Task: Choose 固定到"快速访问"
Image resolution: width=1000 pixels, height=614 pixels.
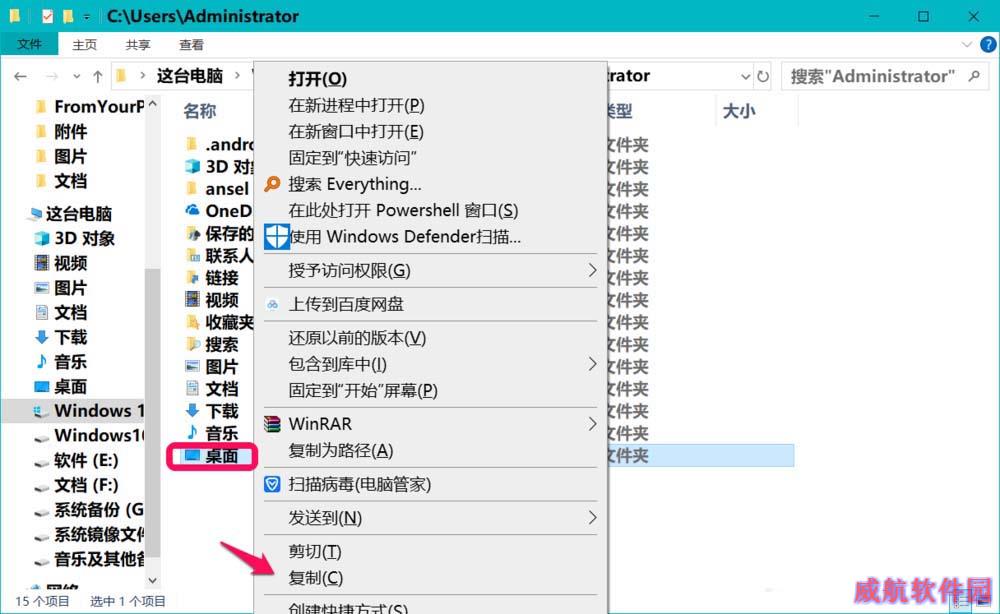Action: (x=352, y=158)
